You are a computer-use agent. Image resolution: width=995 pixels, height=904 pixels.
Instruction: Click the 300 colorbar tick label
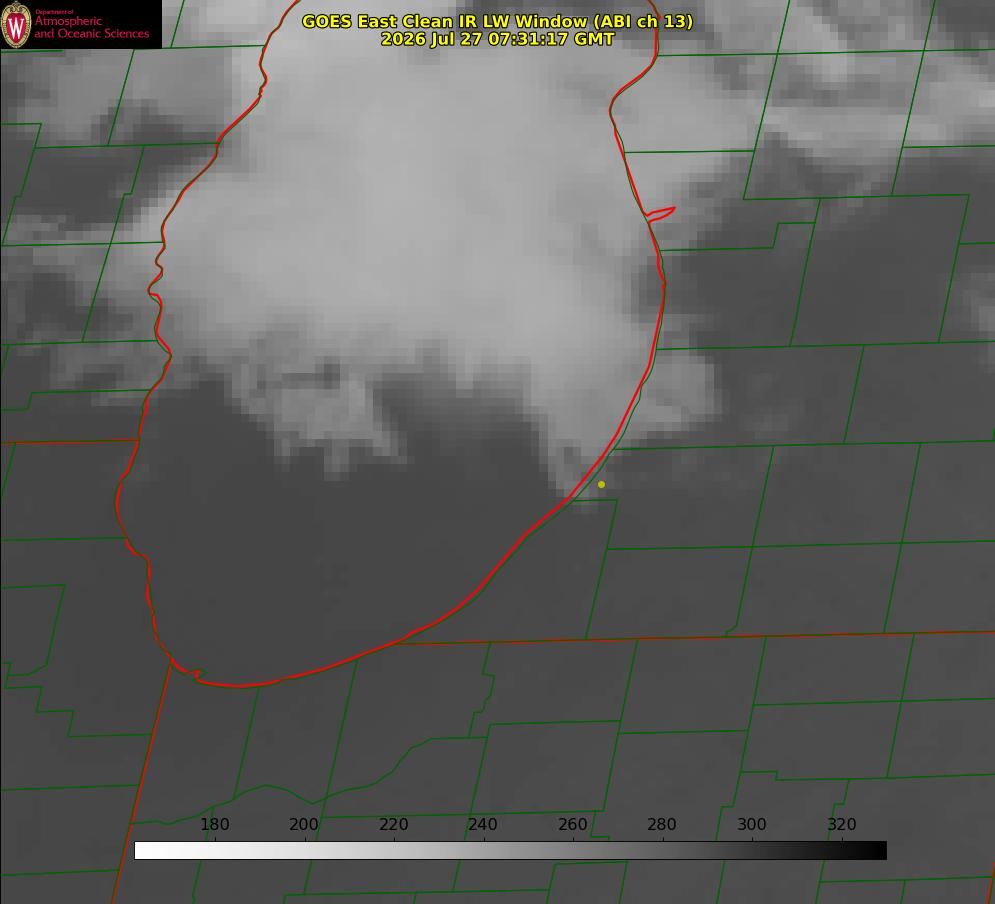[x=751, y=824]
